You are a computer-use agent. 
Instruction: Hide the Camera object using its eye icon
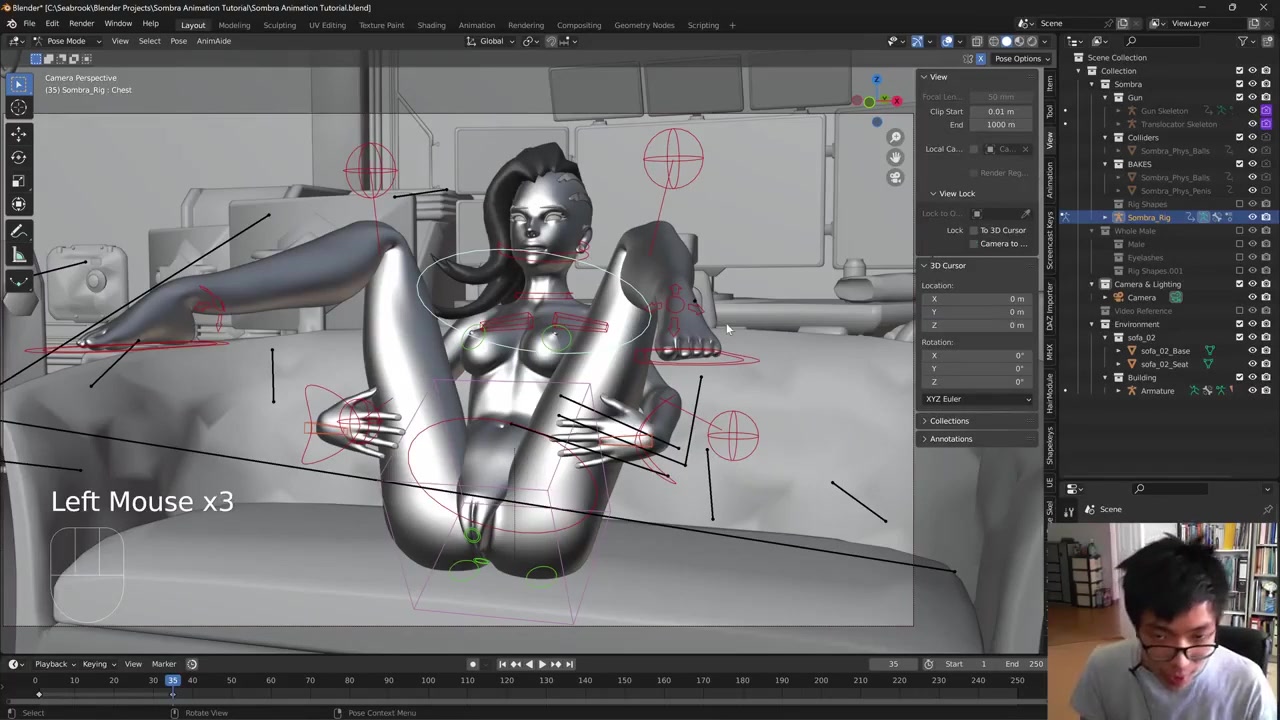[x=1252, y=297]
